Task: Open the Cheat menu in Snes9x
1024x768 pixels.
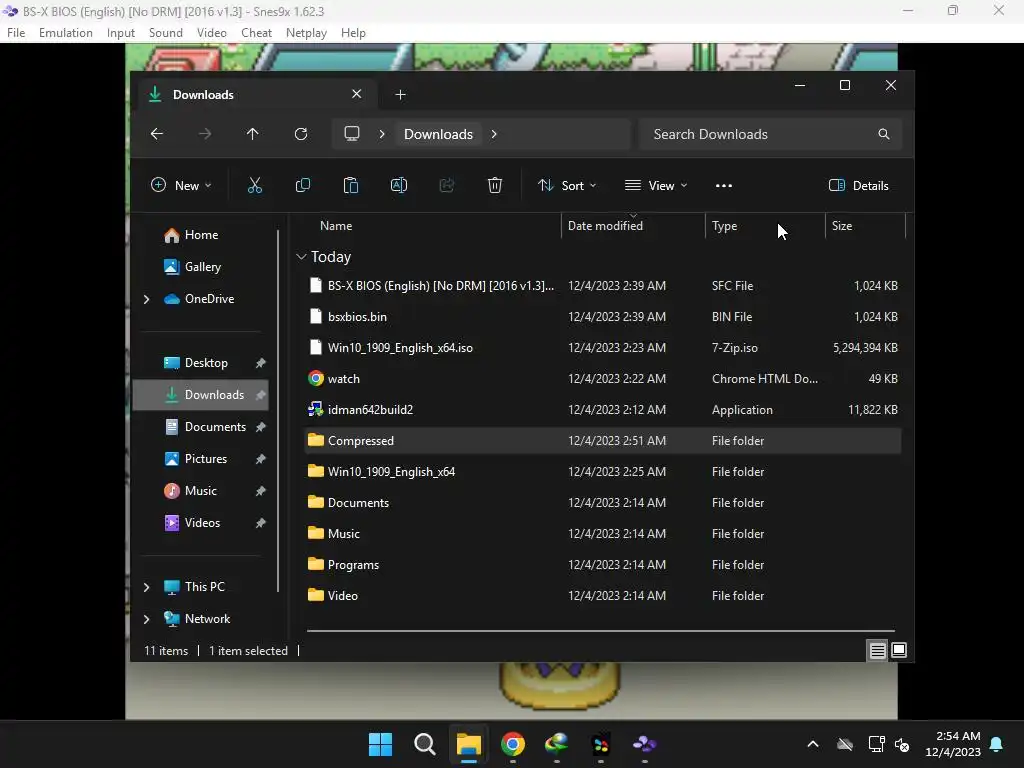Action: [256, 33]
